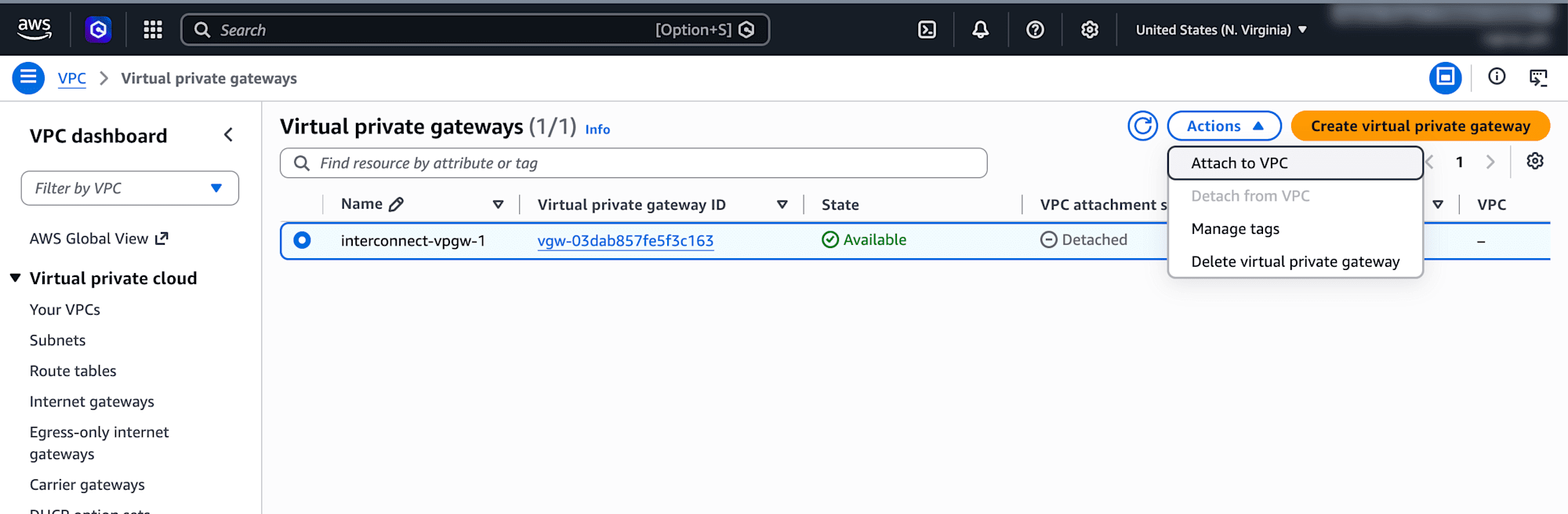Click the Amazon Q icon inside search box
1568x514 pixels.
tap(746, 30)
